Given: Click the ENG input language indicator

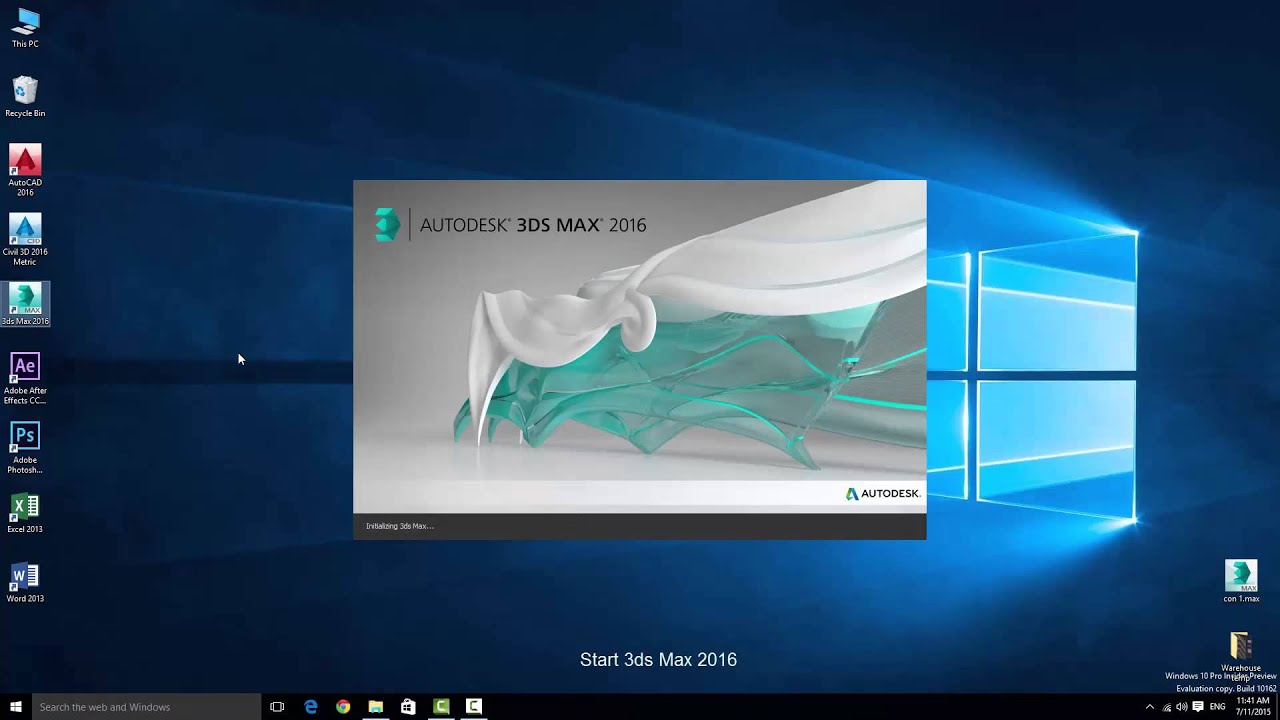Looking at the screenshot, I should [x=1217, y=707].
